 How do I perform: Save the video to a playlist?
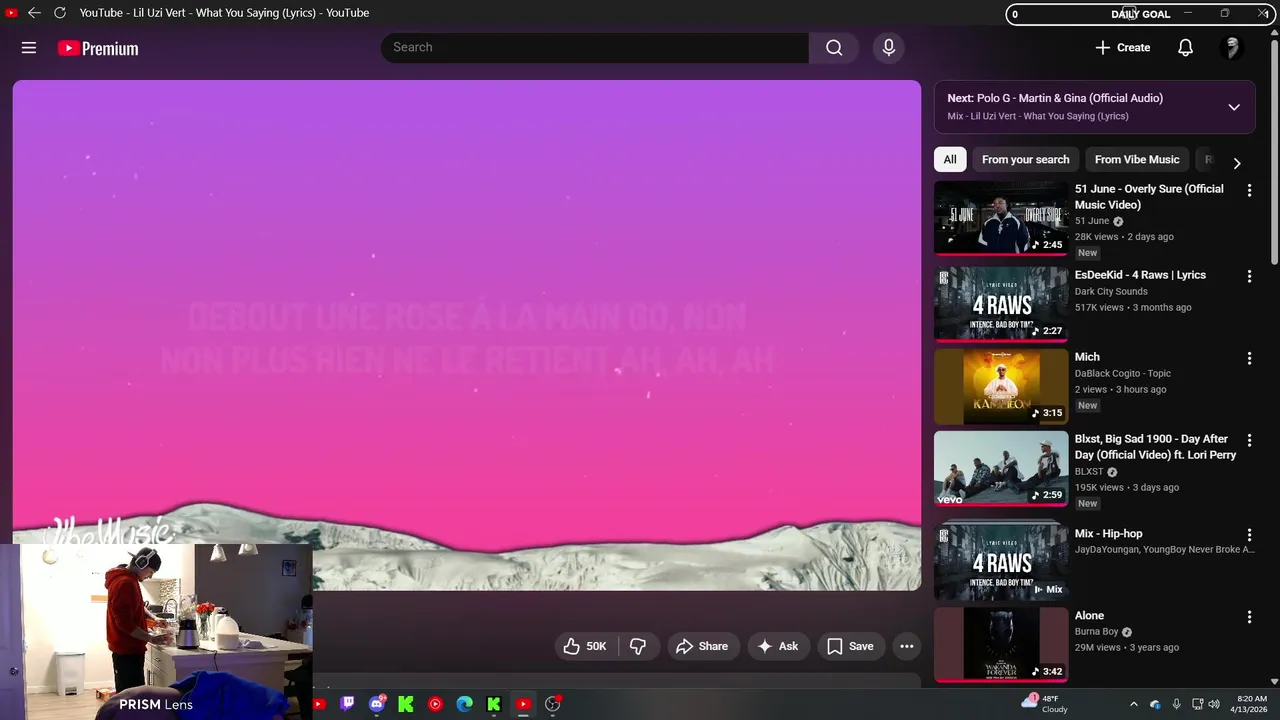[x=850, y=646]
